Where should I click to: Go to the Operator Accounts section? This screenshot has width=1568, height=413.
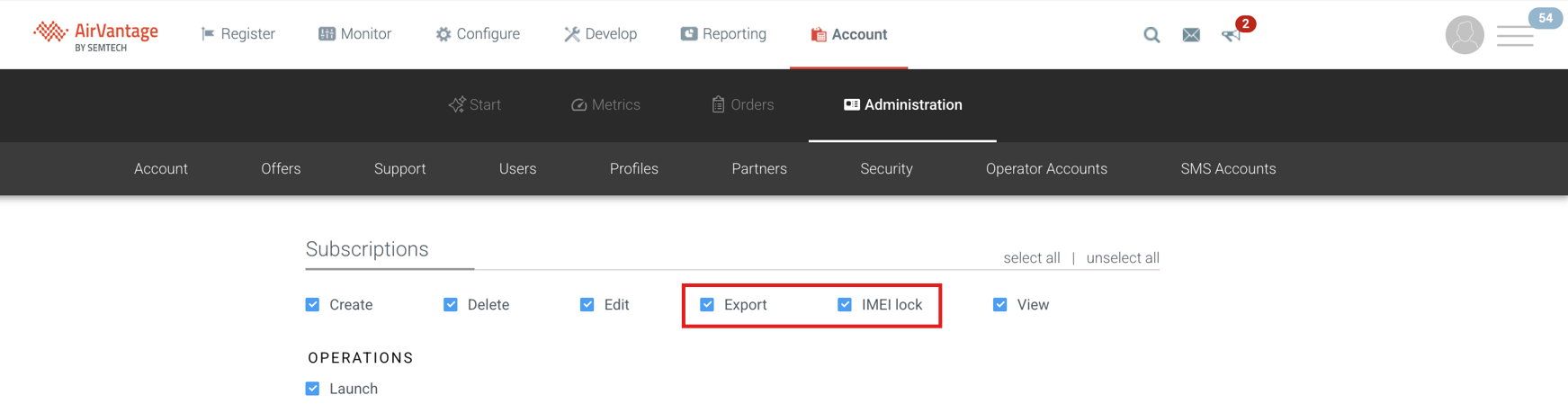tap(1046, 169)
